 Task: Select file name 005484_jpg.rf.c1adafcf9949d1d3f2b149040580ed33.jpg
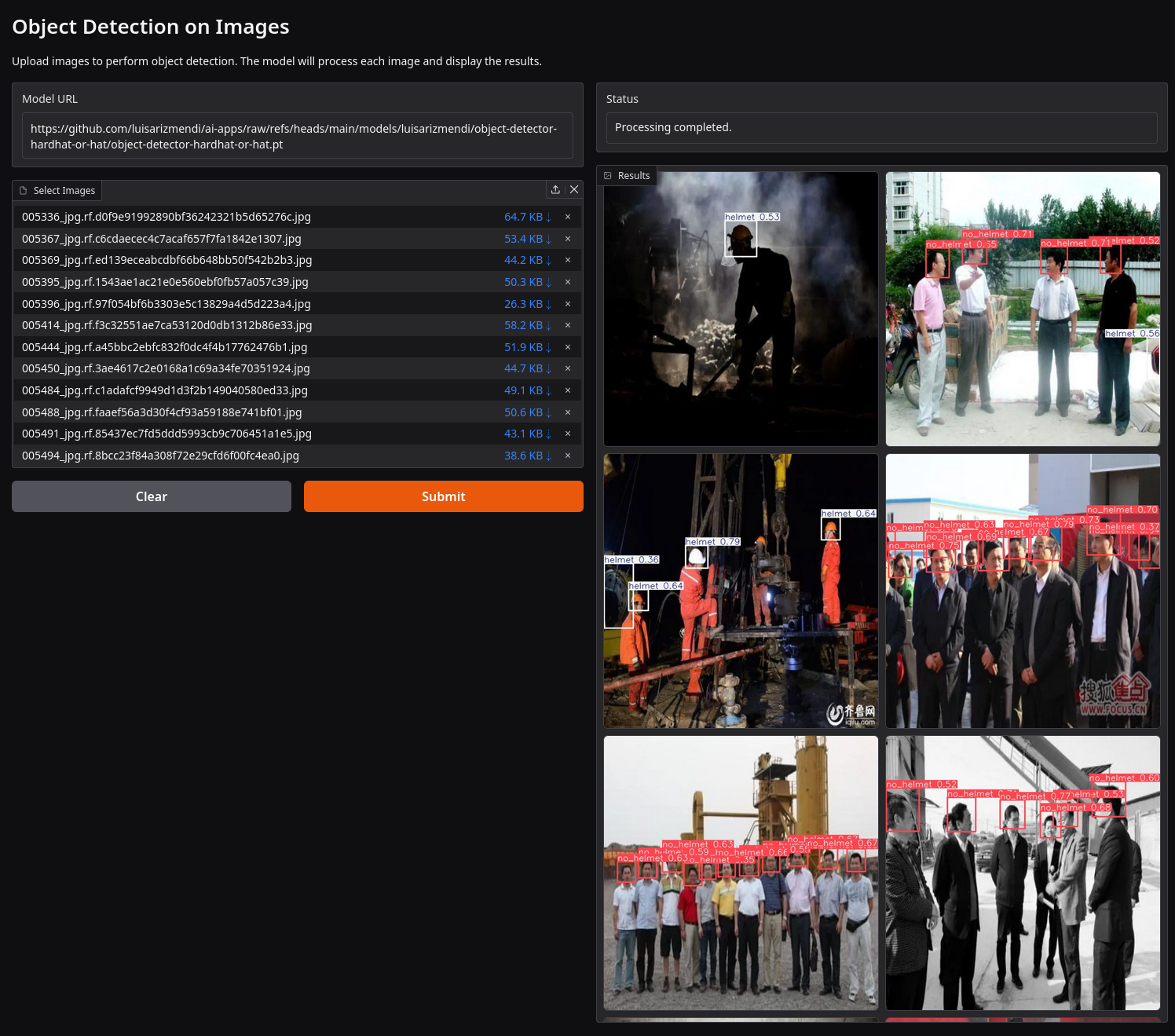coord(165,390)
